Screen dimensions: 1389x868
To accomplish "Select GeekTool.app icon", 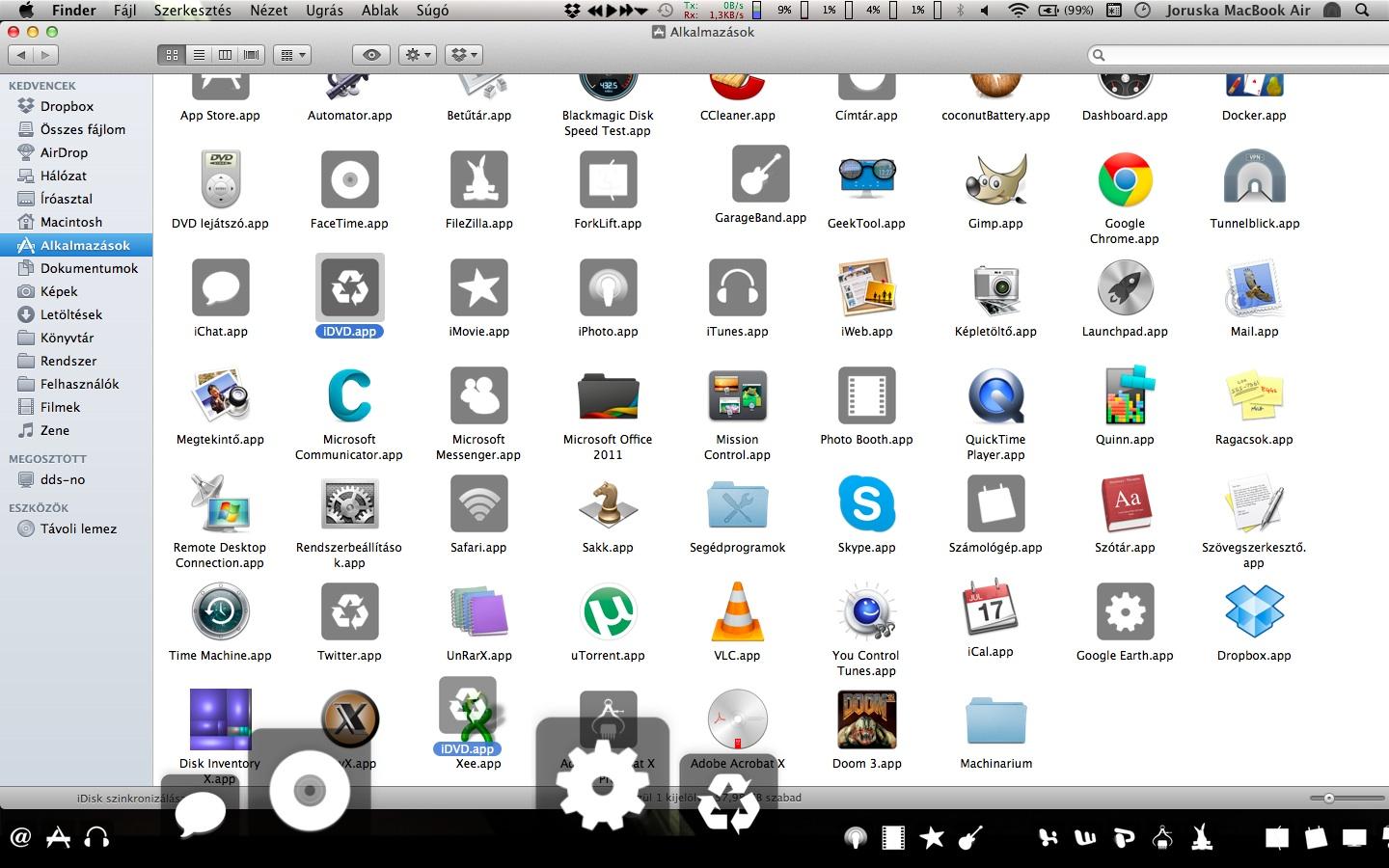I will coord(866,180).
